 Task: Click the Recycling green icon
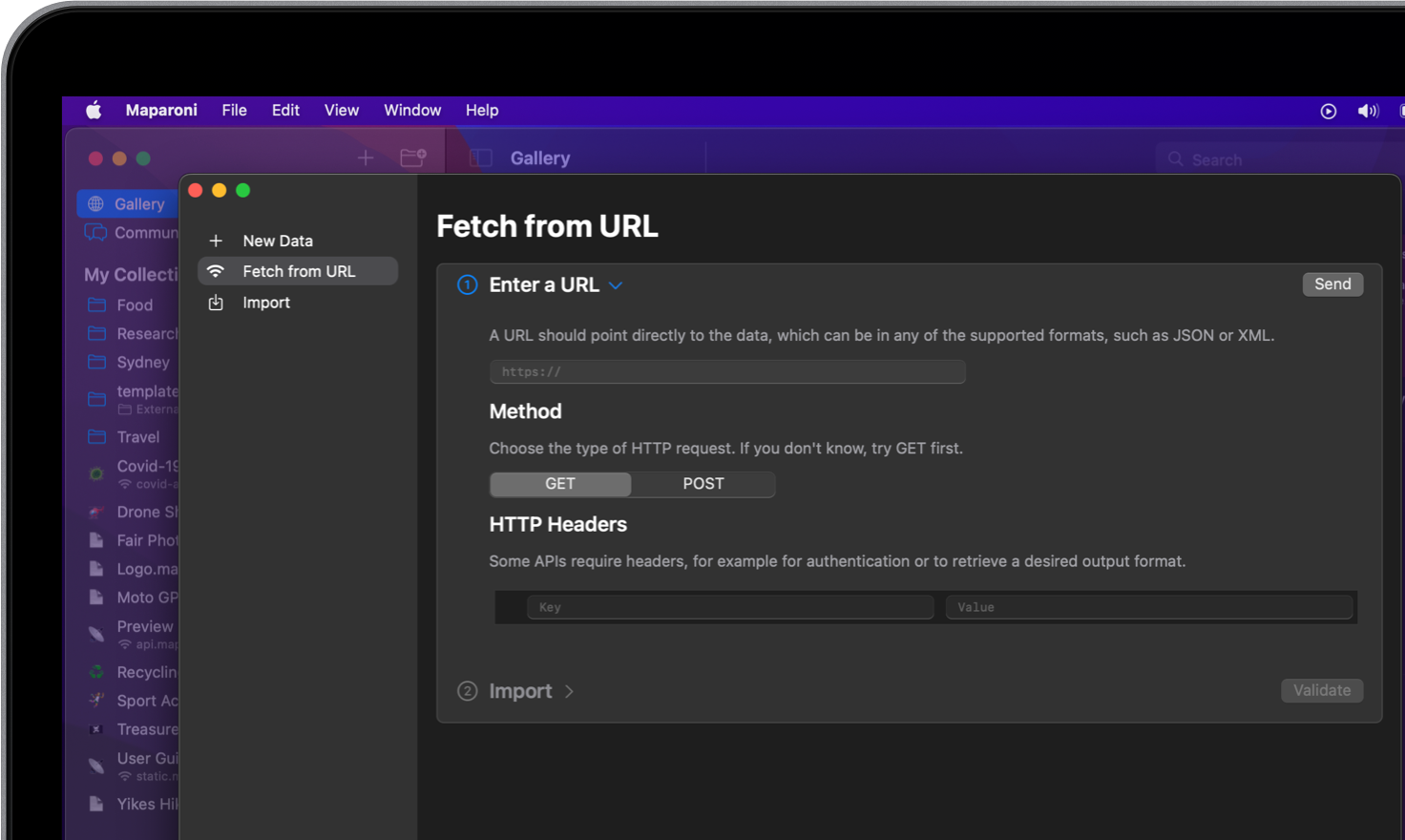[96, 672]
